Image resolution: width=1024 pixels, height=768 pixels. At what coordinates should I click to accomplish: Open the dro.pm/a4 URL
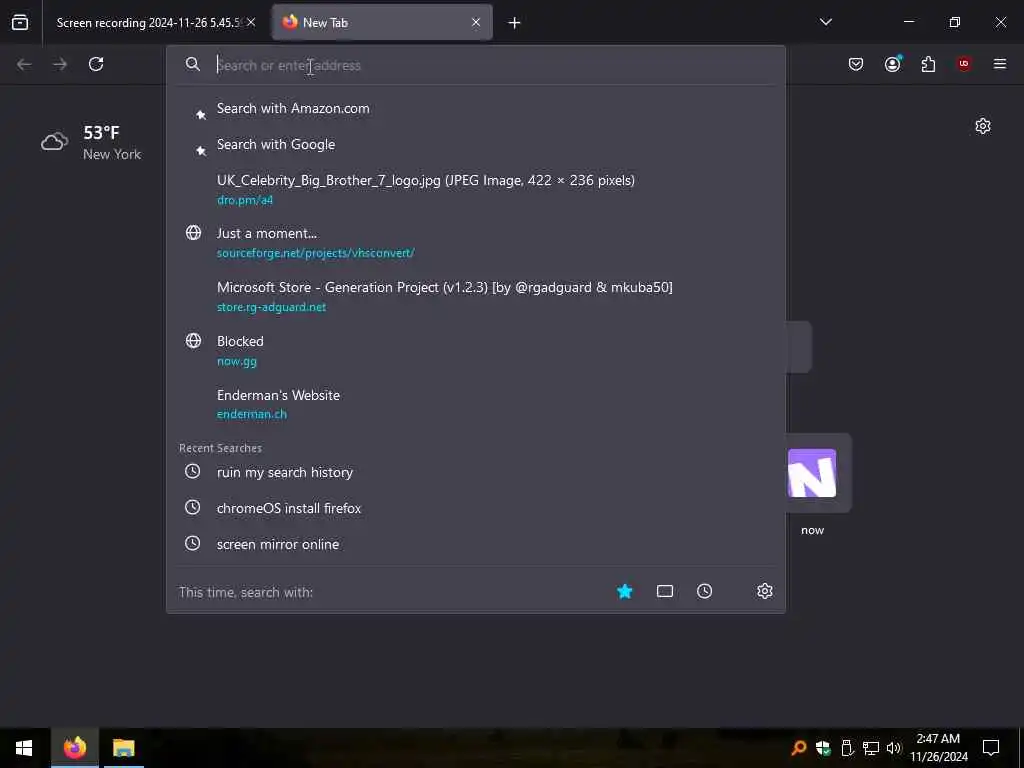(x=245, y=200)
